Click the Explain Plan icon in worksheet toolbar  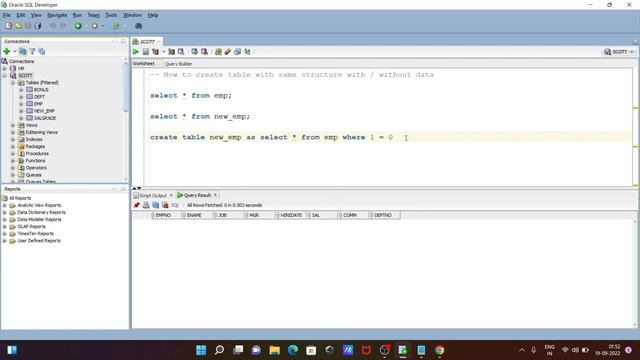pos(156,52)
